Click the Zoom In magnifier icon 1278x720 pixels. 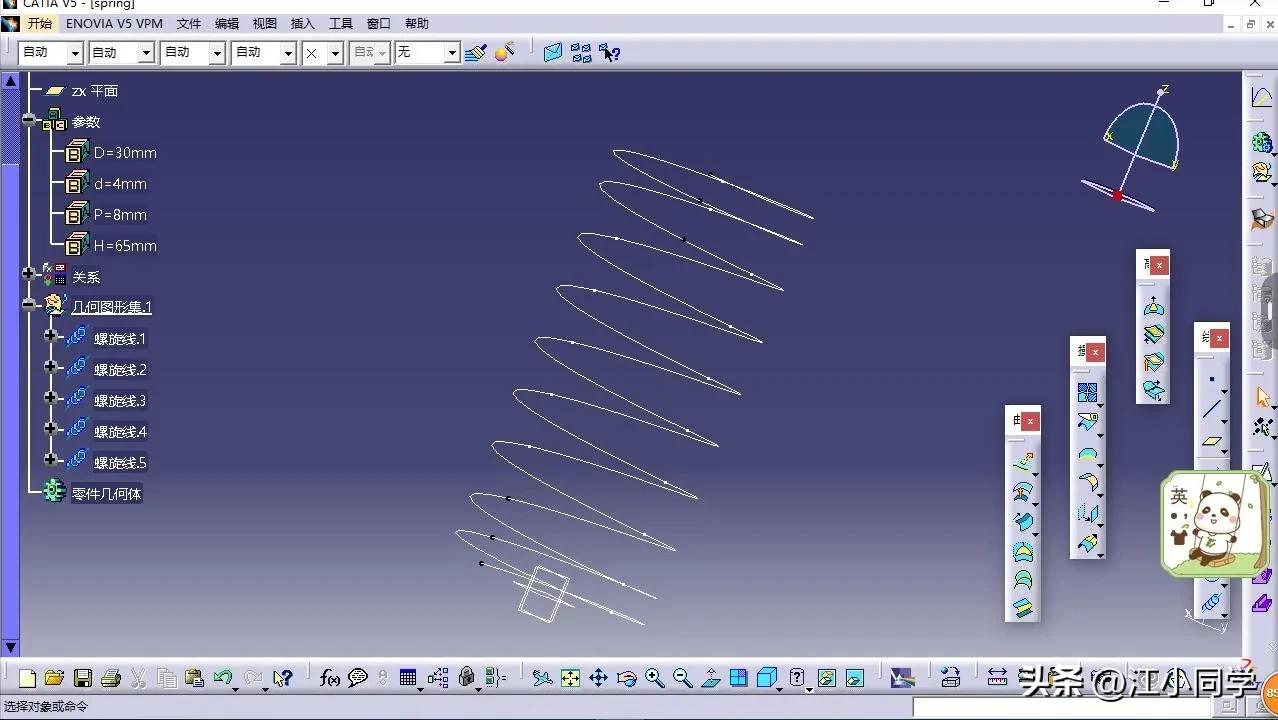[x=655, y=678]
